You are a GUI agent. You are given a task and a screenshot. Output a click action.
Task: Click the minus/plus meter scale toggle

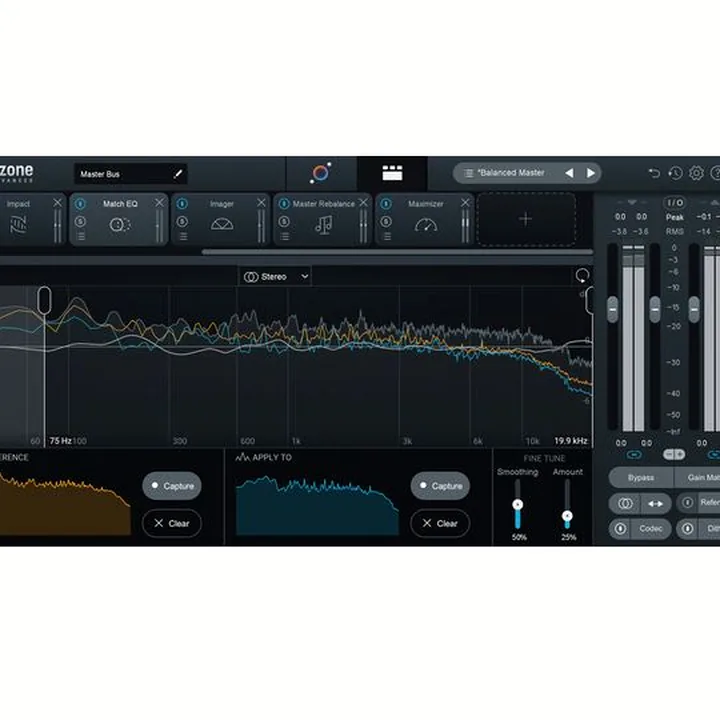pos(674,455)
